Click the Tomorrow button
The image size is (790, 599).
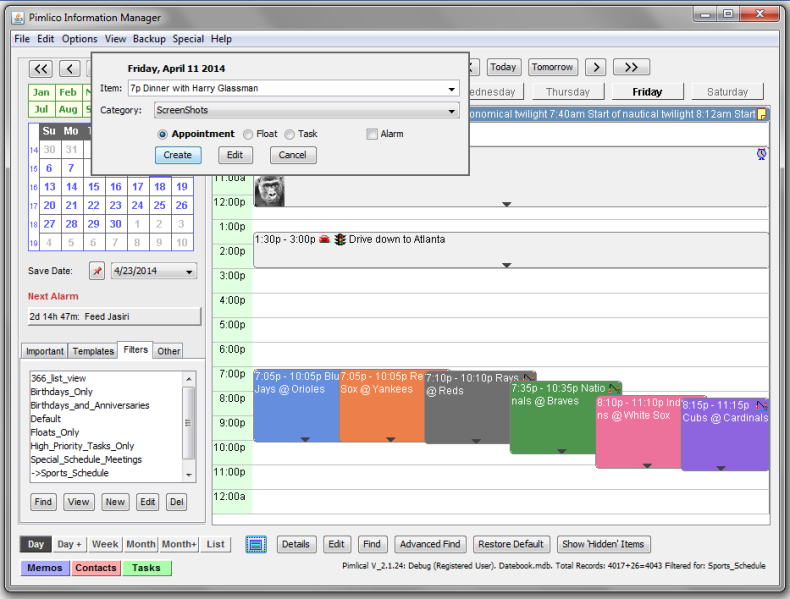pos(552,67)
